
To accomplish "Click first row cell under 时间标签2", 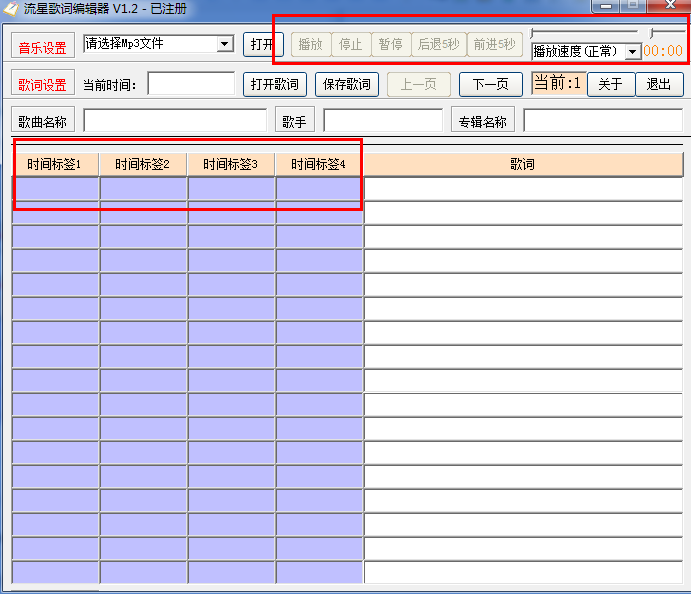I will 143,189.
